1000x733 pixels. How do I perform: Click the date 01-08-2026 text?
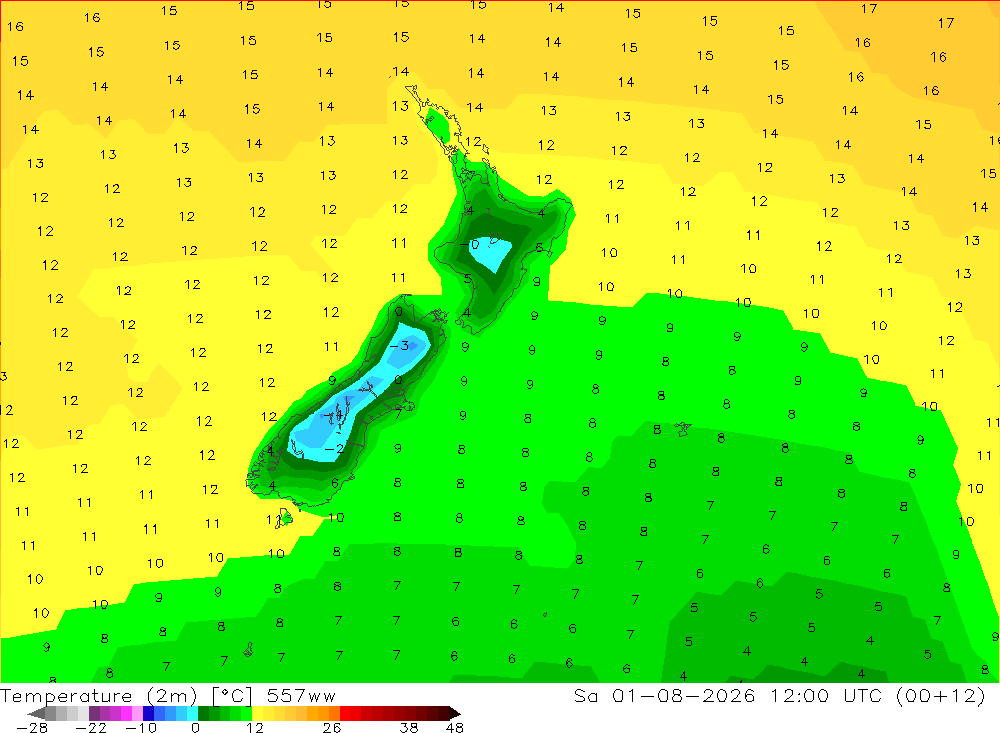(x=684, y=695)
